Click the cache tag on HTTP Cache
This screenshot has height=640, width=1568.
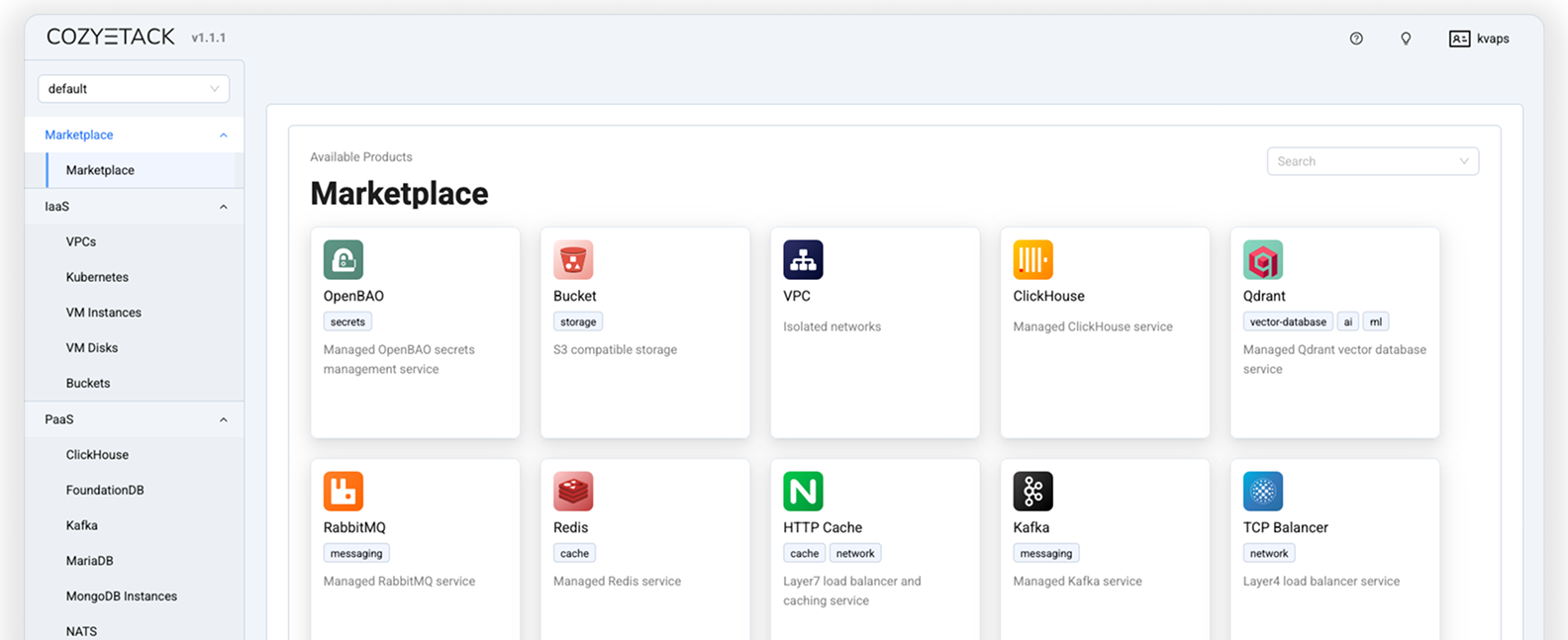tap(805, 553)
